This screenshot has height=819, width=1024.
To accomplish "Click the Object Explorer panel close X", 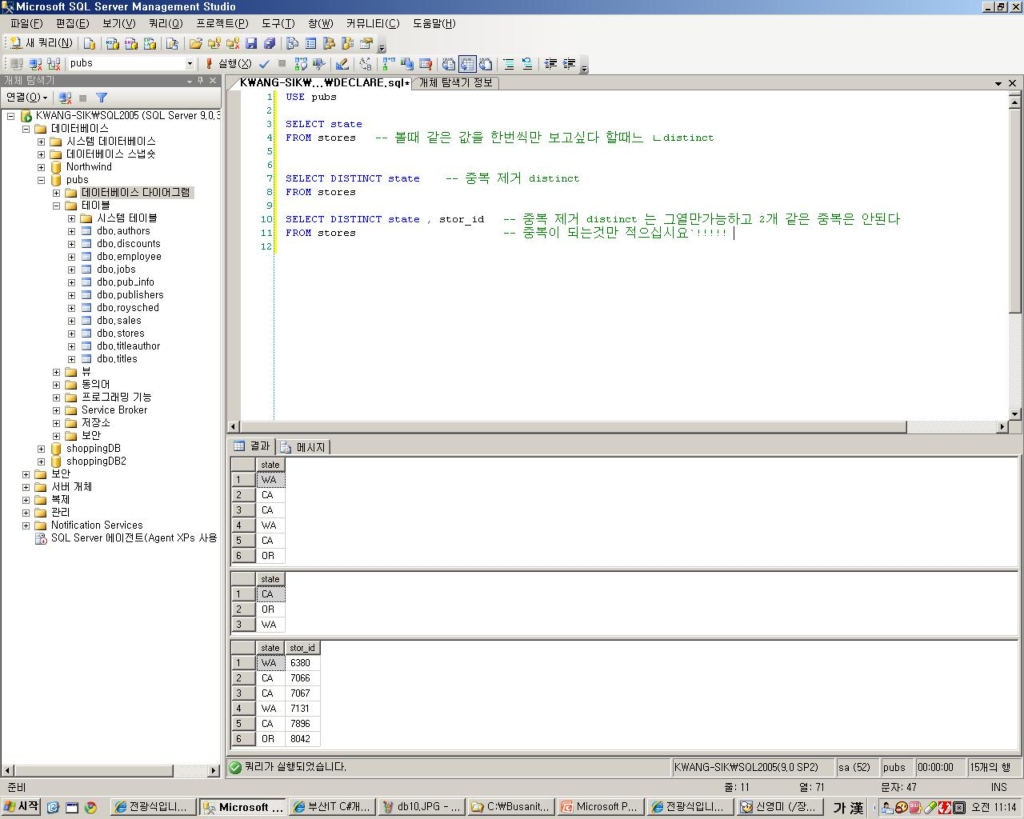I will 212,81.
